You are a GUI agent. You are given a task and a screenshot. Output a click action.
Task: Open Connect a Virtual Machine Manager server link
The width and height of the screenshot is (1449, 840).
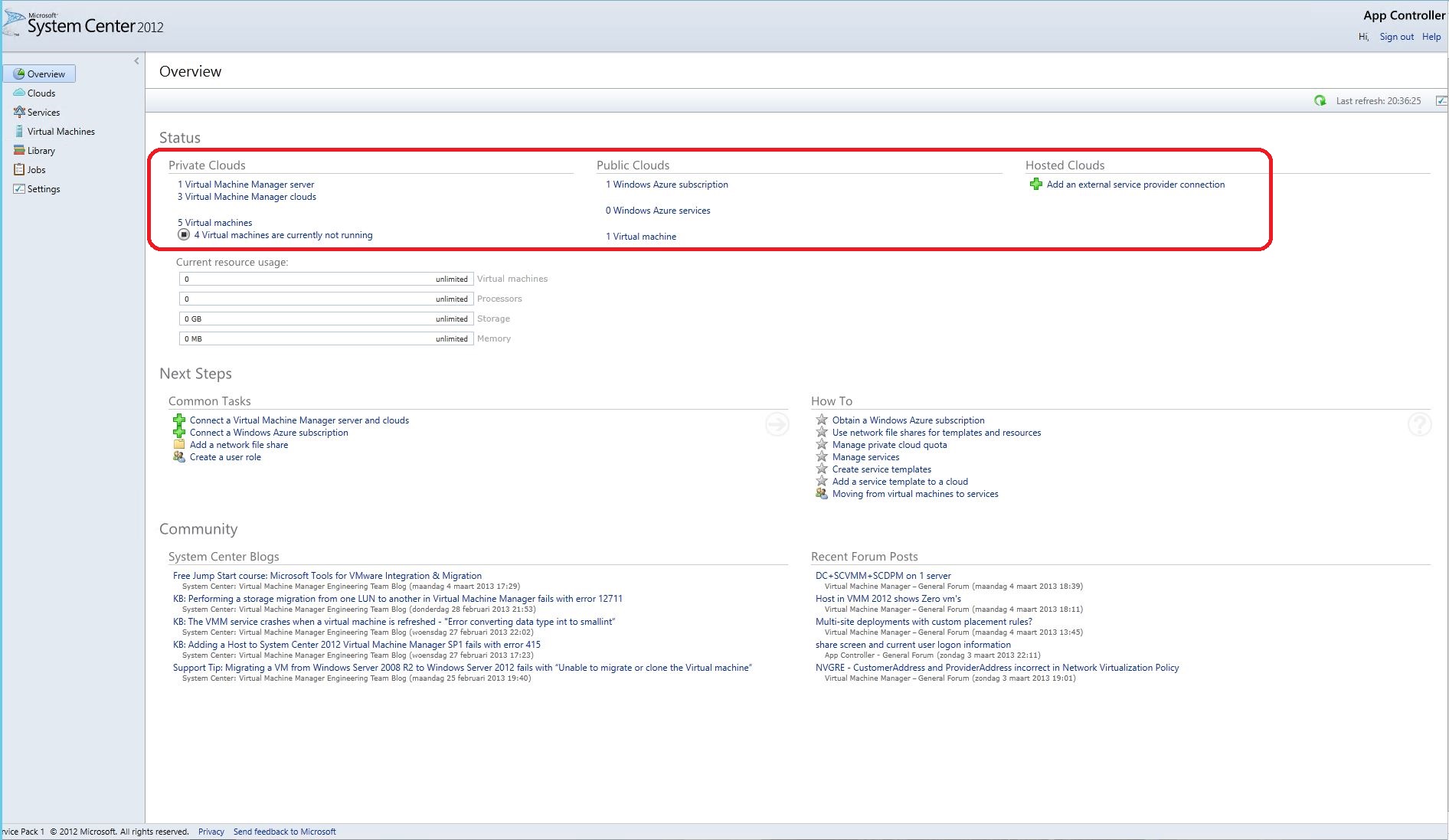click(299, 420)
